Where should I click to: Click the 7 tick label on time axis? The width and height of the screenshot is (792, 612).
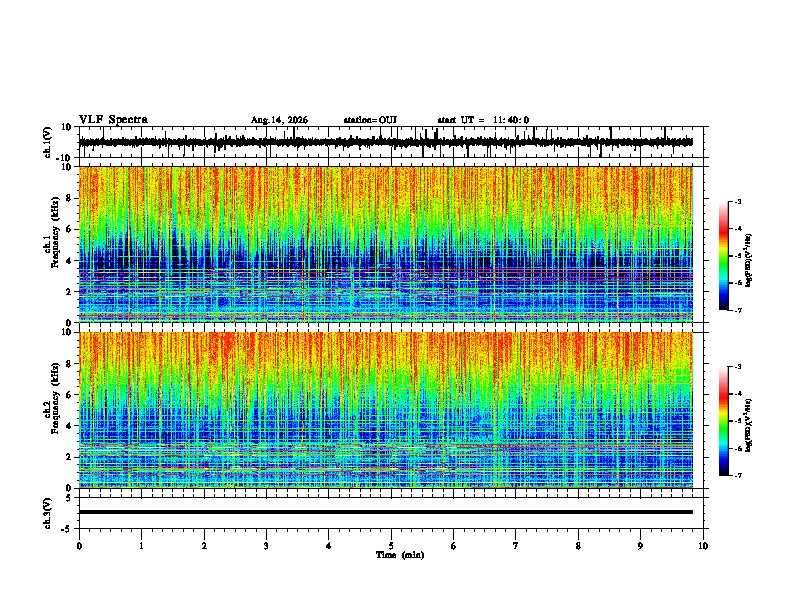[x=516, y=546]
